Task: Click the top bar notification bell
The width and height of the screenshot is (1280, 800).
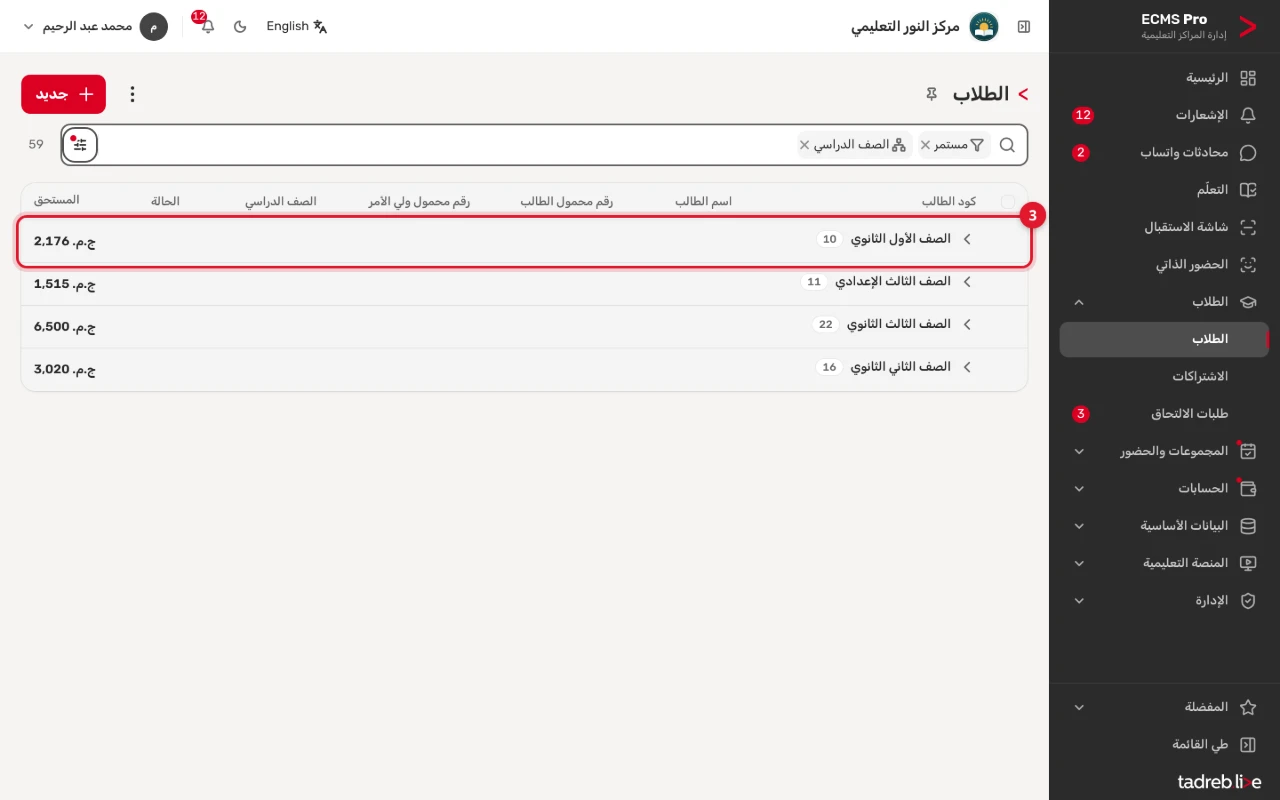Action: click(x=207, y=26)
